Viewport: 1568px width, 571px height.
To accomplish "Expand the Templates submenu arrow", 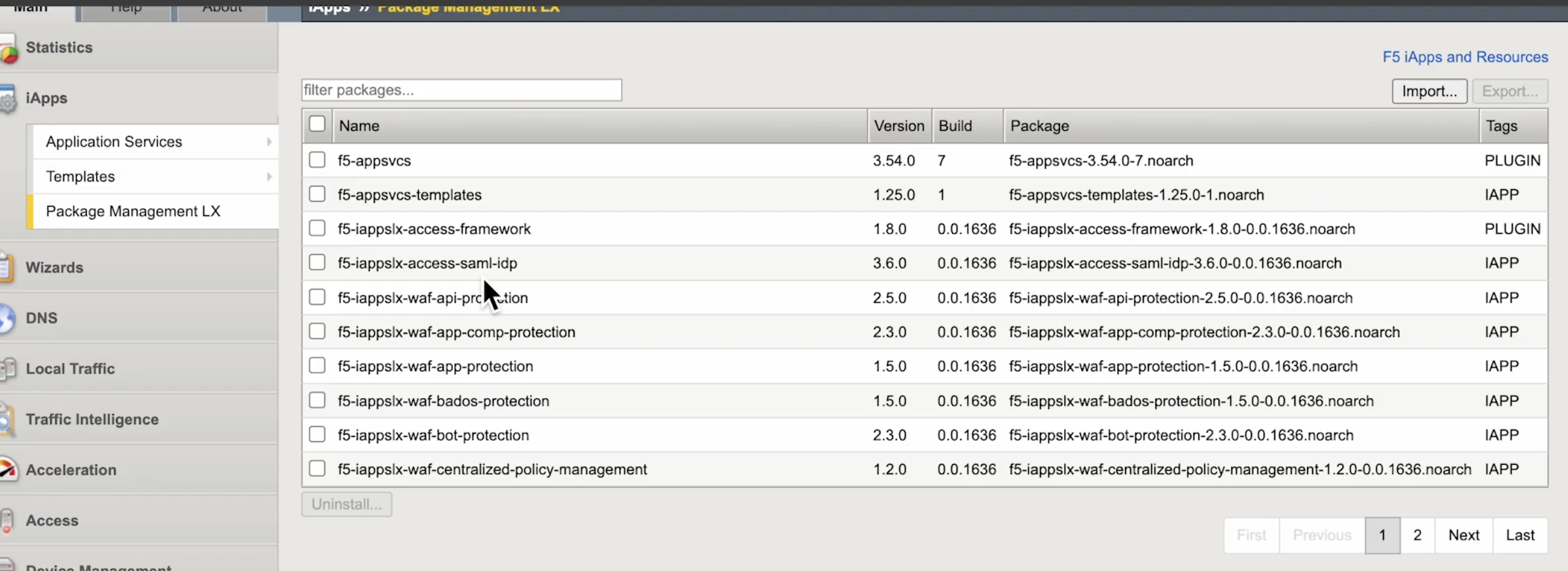I will [x=269, y=176].
